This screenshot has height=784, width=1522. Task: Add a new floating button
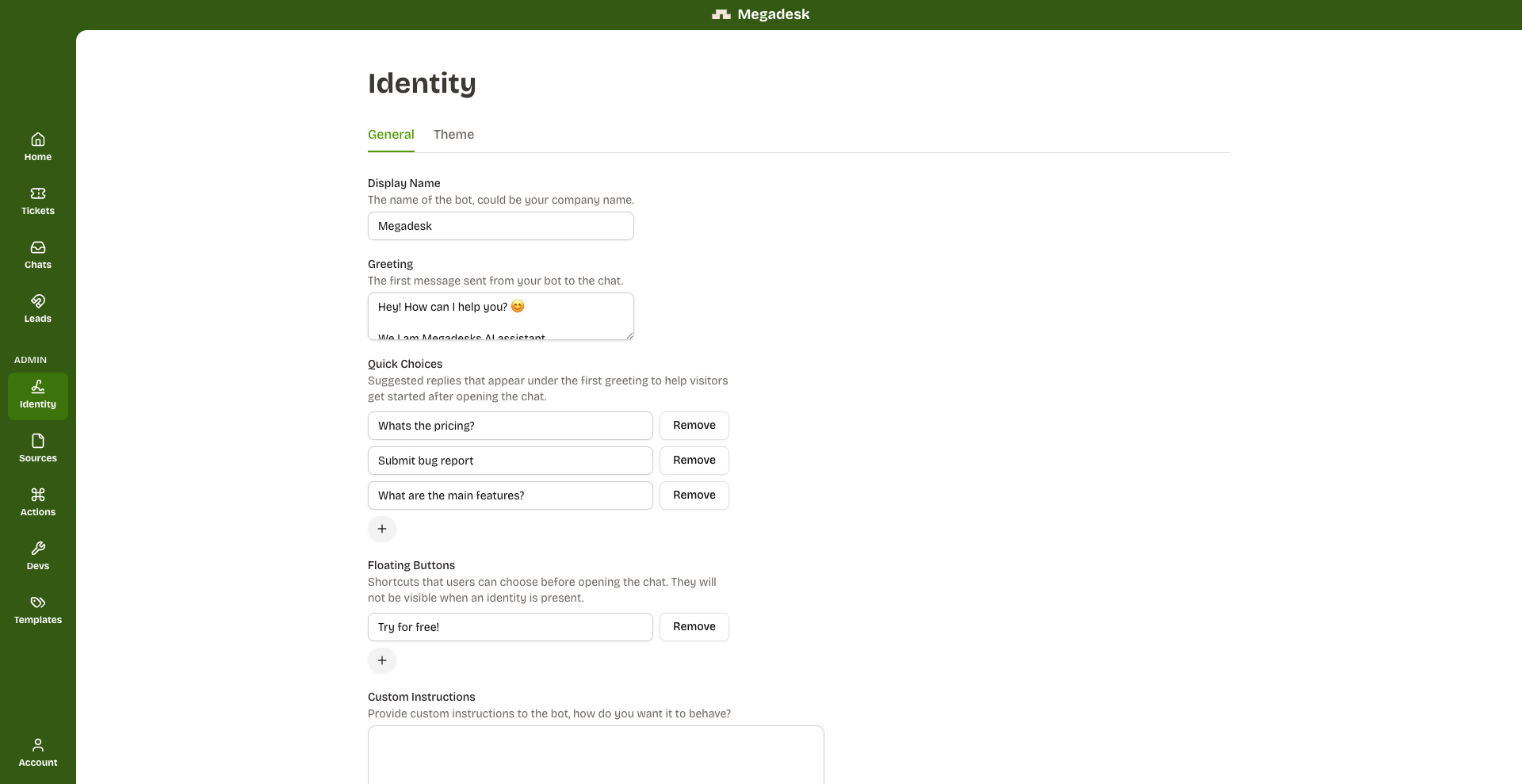[382, 660]
